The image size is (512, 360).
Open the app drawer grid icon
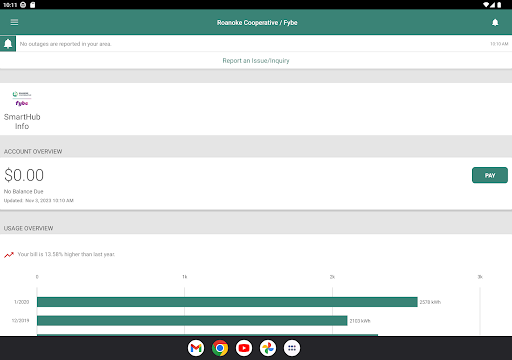click(x=292, y=348)
